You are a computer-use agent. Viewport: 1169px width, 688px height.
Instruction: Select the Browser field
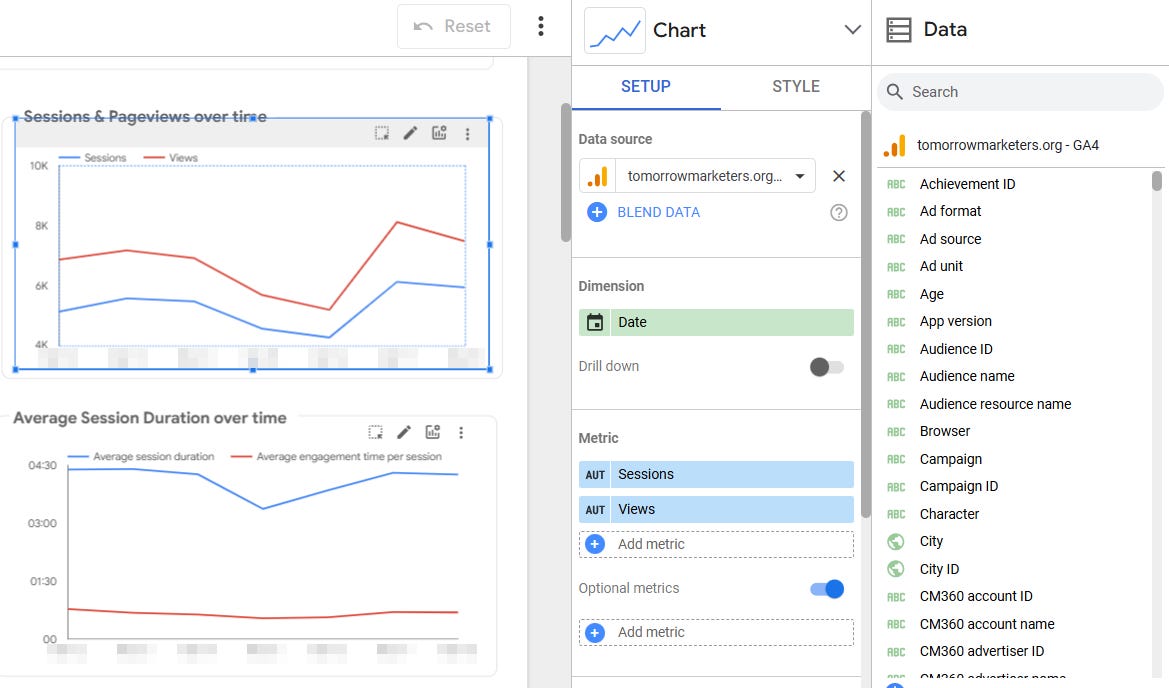945,432
